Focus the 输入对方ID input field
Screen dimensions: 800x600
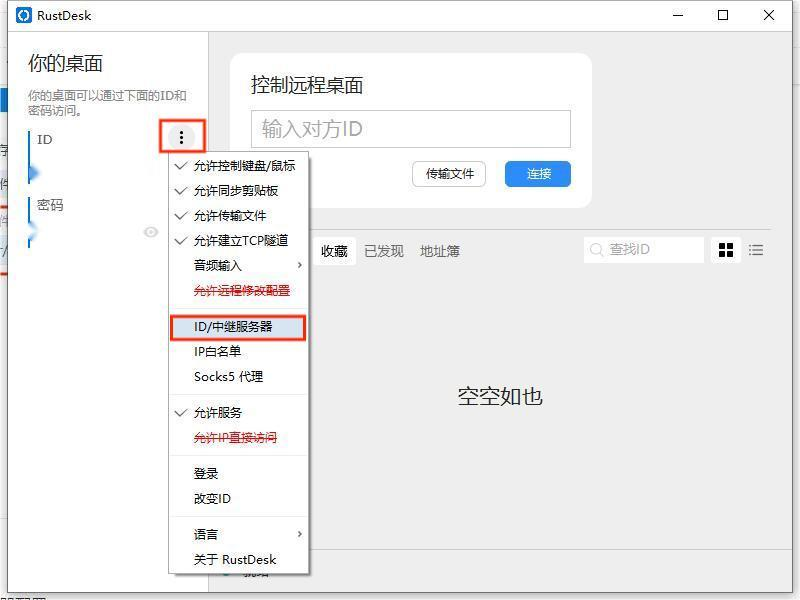click(x=411, y=129)
